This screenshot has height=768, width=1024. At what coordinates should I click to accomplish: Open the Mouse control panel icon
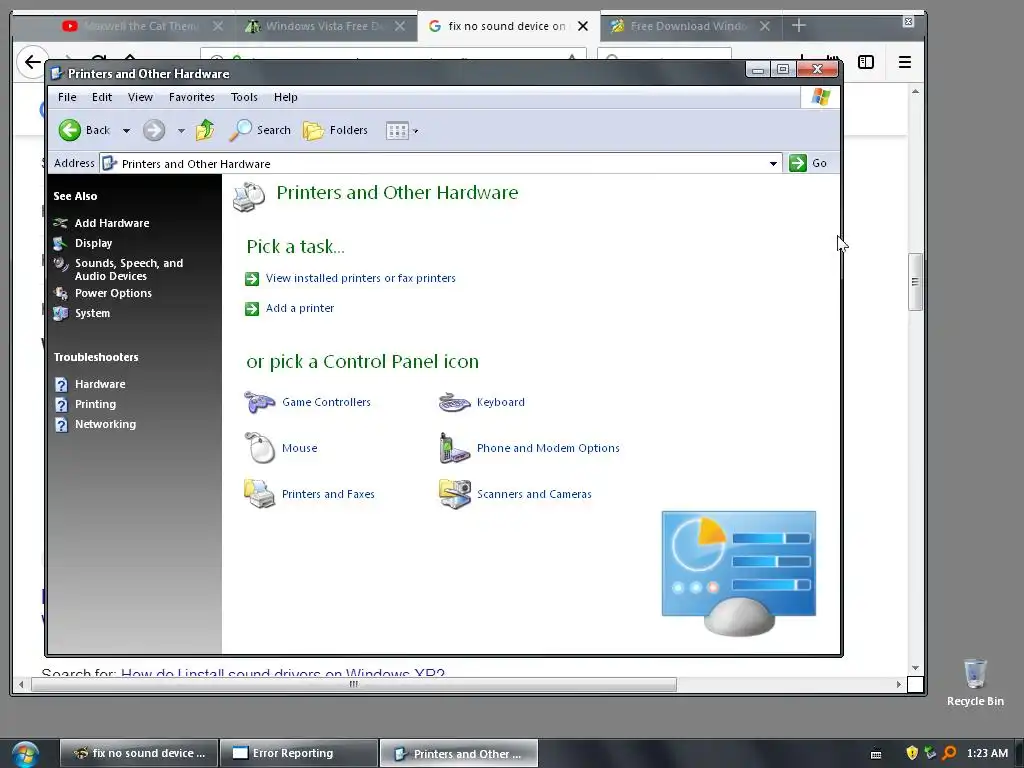[259, 448]
